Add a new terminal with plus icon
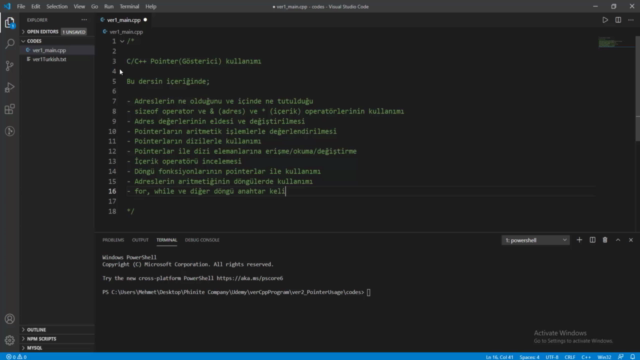This screenshot has height=360, width=640. coord(579,240)
